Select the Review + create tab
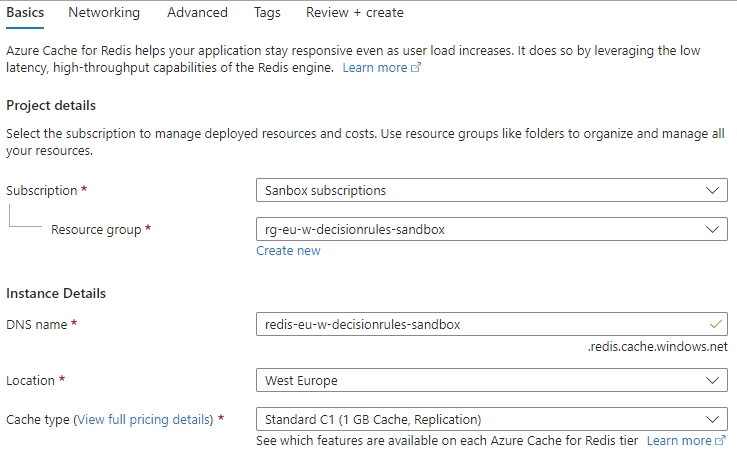This screenshot has width=737, height=452. [355, 13]
